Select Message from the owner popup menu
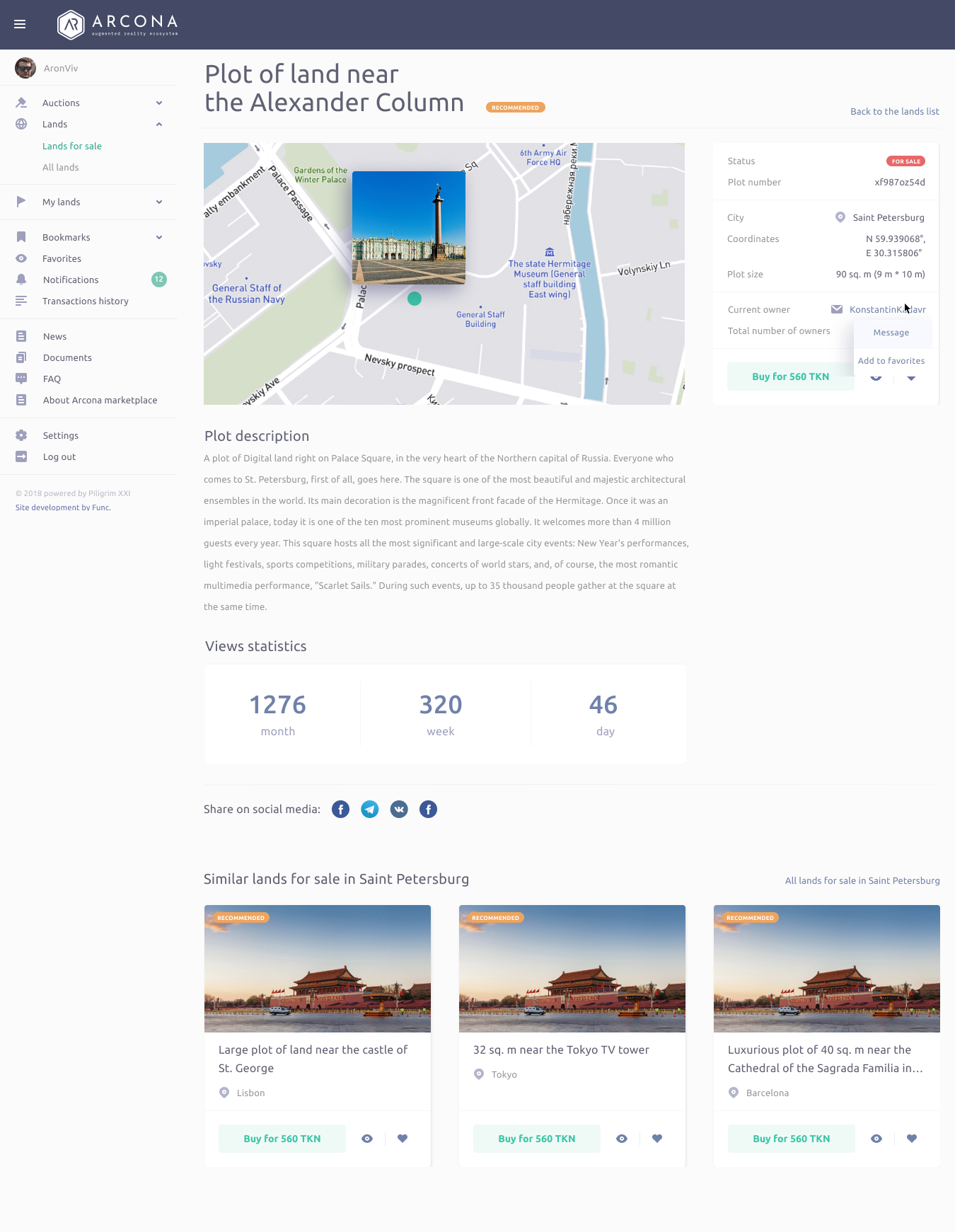Viewport: 955px width, 1232px height. pyautogui.click(x=891, y=333)
